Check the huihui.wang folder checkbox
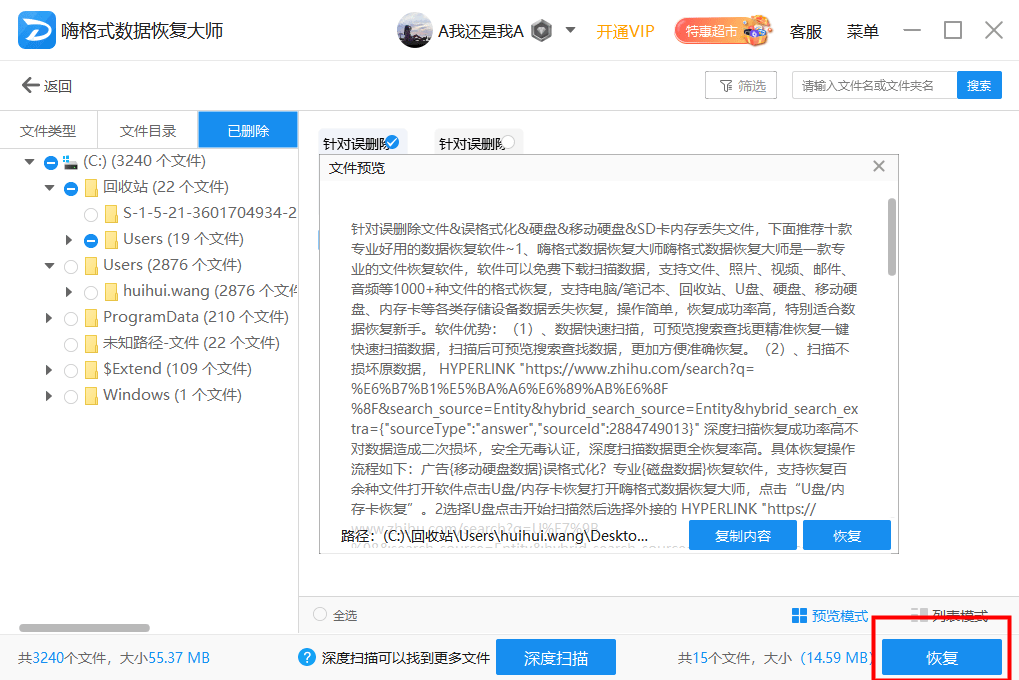The height and width of the screenshot is (680, 1019). tap(91, 293)
